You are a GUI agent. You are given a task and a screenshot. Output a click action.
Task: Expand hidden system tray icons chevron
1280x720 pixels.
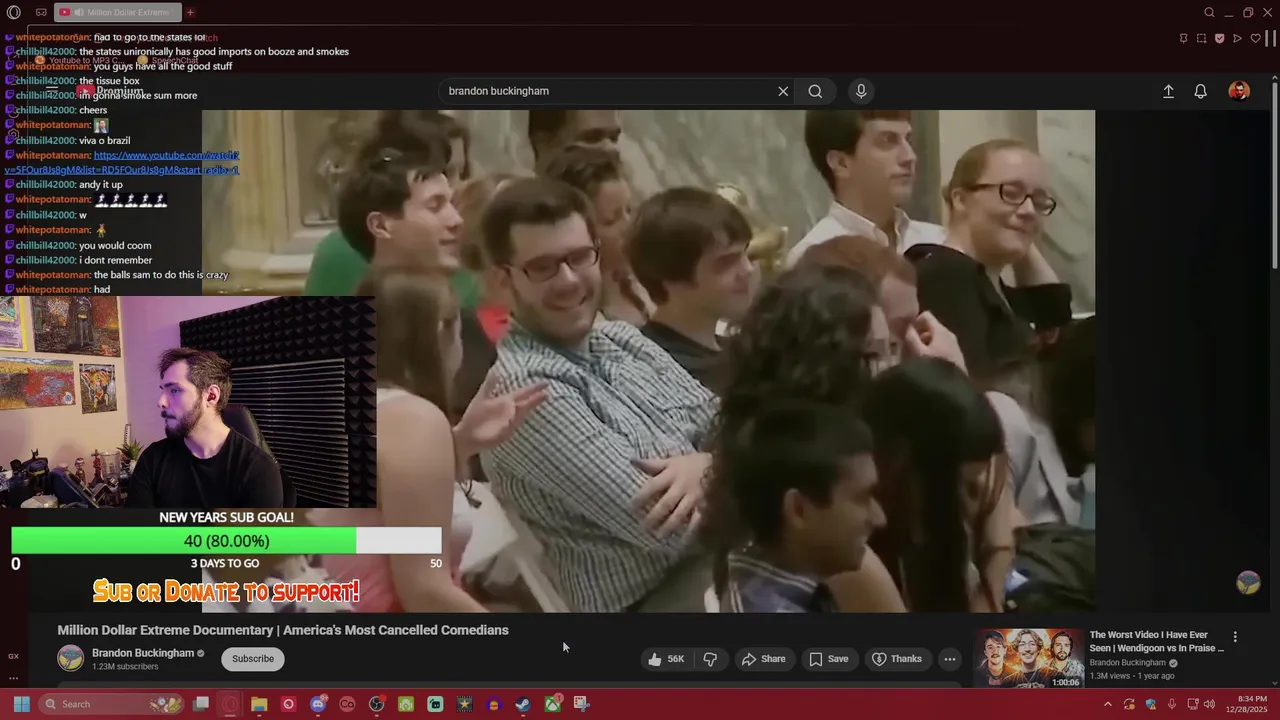pos(1107,704)
